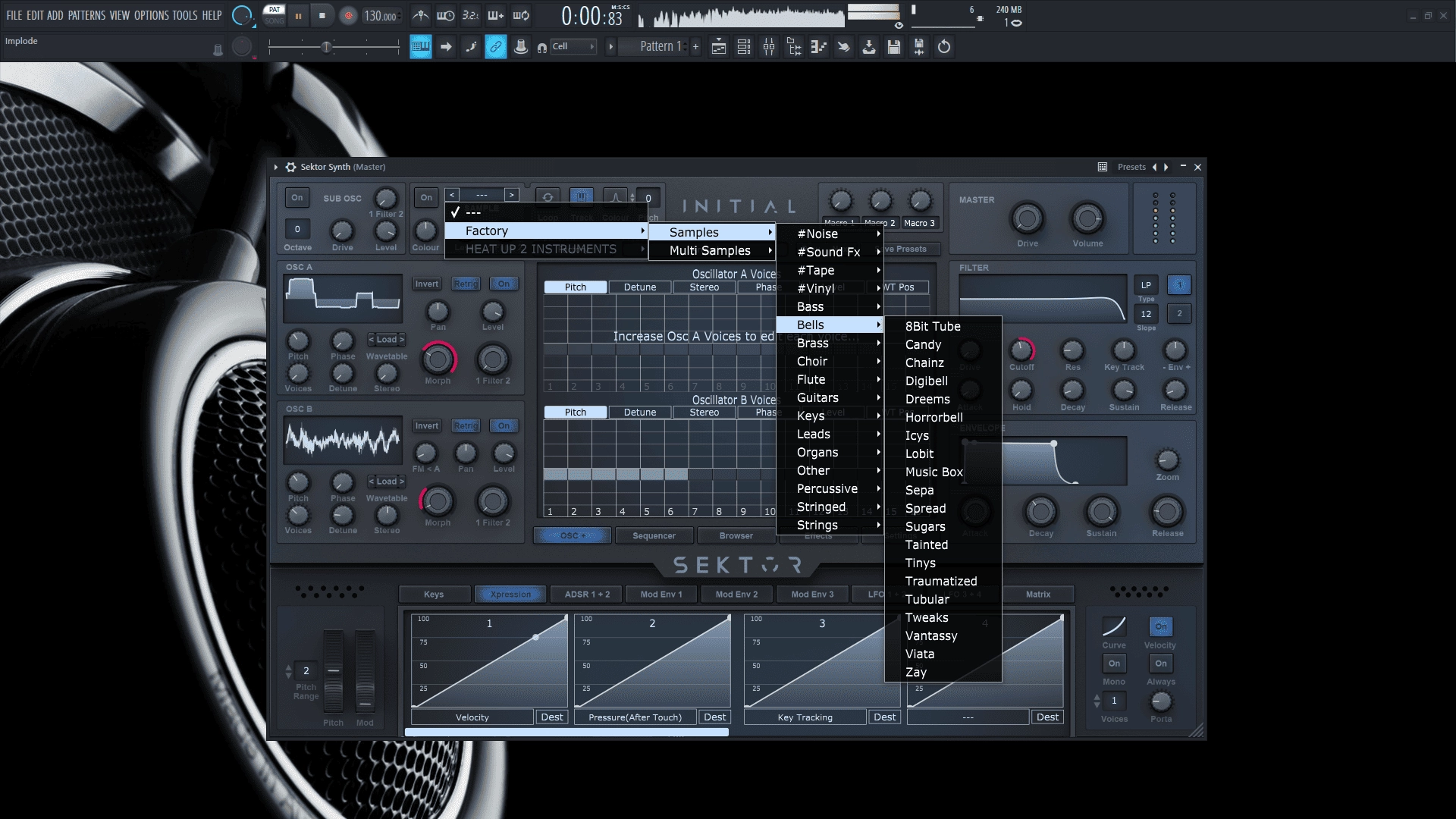The height and width of the screenshot is (819, 1456).
Task: Expand the #Sound Fx category
Action: click(x=830, y=252)
